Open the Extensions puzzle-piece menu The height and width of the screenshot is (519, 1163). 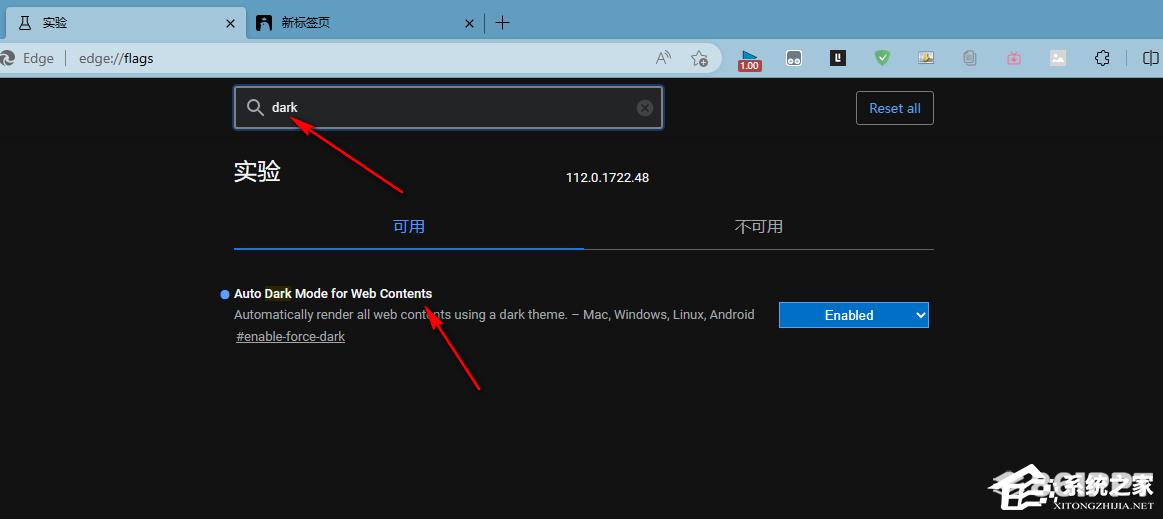point(1102,58)
